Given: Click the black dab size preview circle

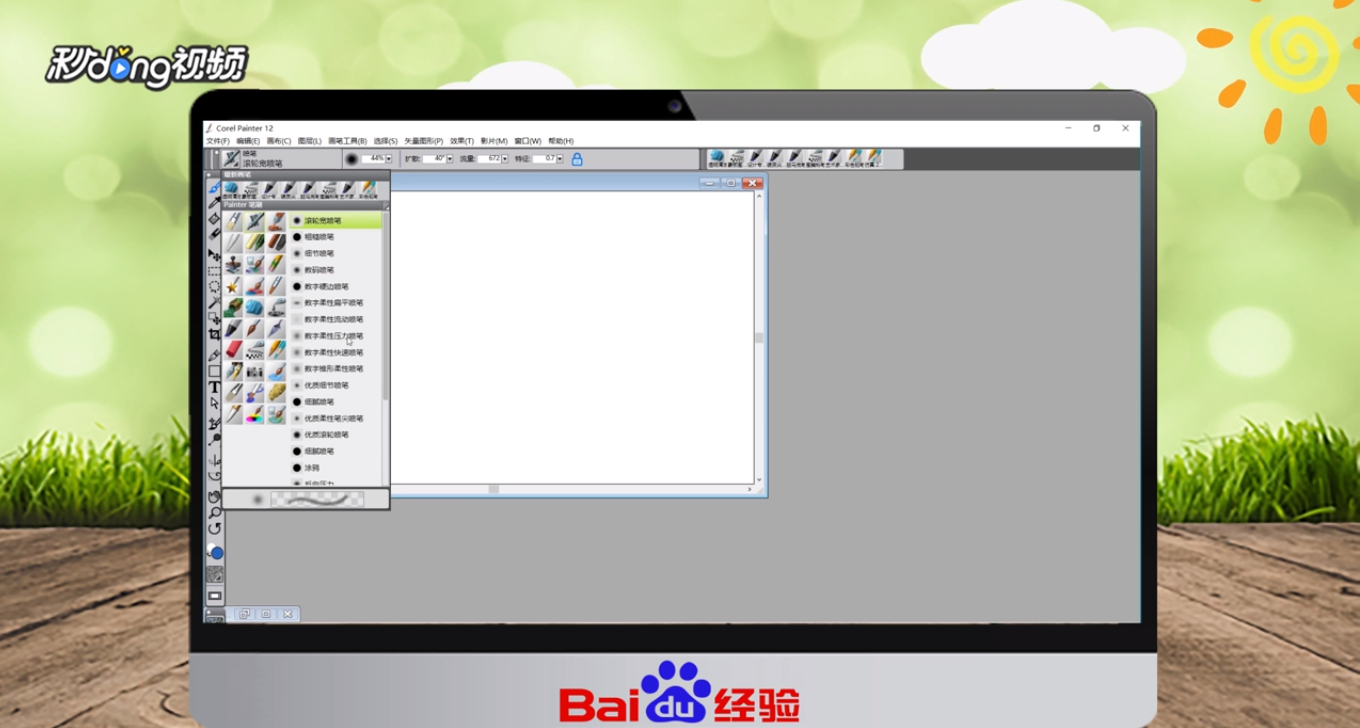Looking at the screenshot, I should tap(351, 159).
